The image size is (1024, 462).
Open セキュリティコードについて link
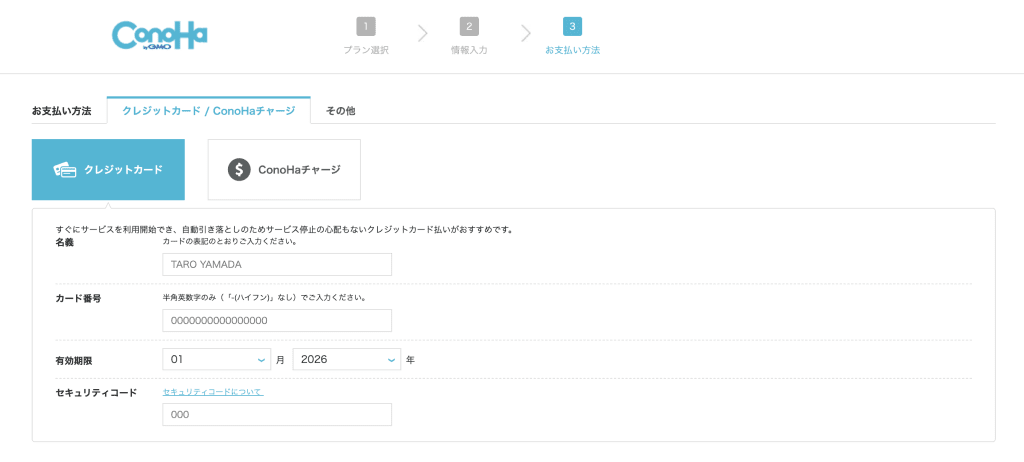coord(213,392)
